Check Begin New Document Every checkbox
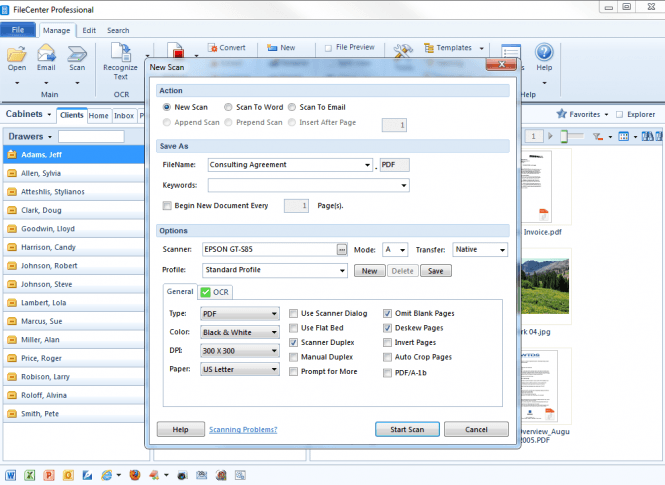Image resolution: width=665 pixels, height=485 pixels. 167,206
